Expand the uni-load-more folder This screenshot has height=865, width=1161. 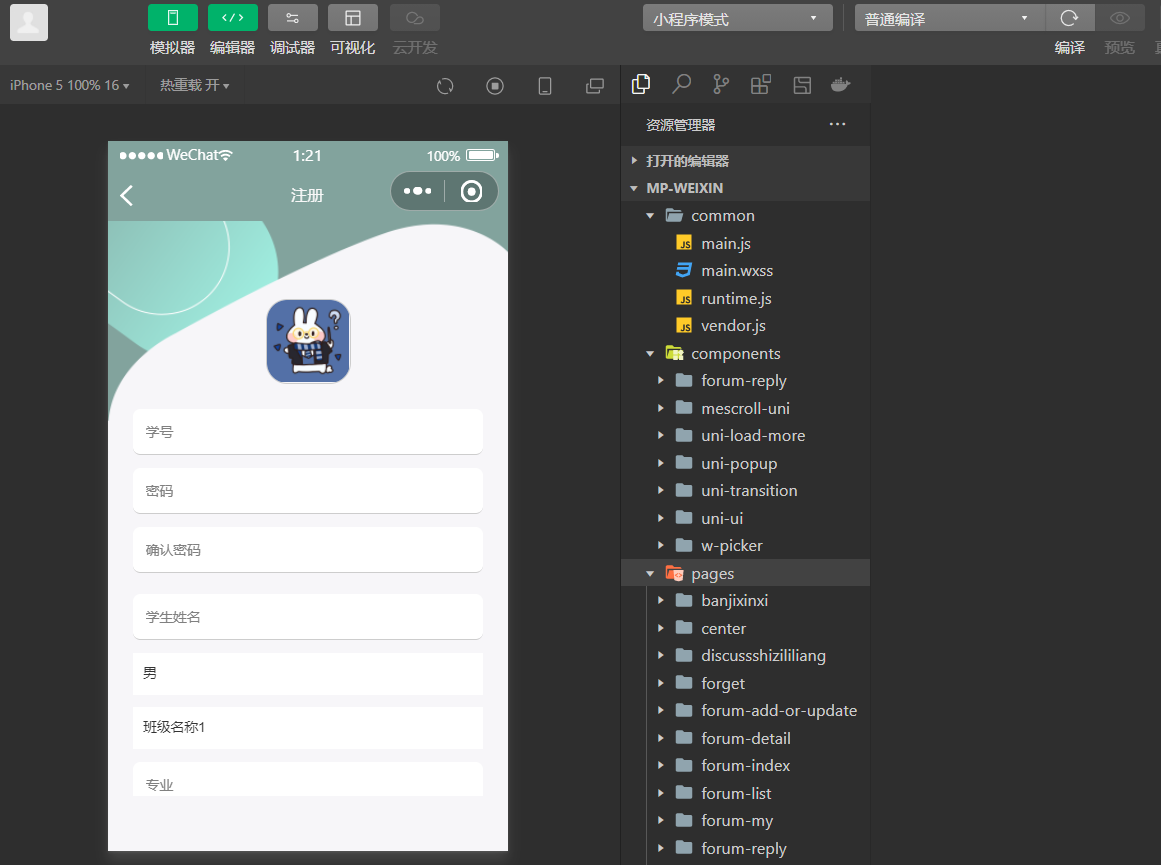point(746,435)
